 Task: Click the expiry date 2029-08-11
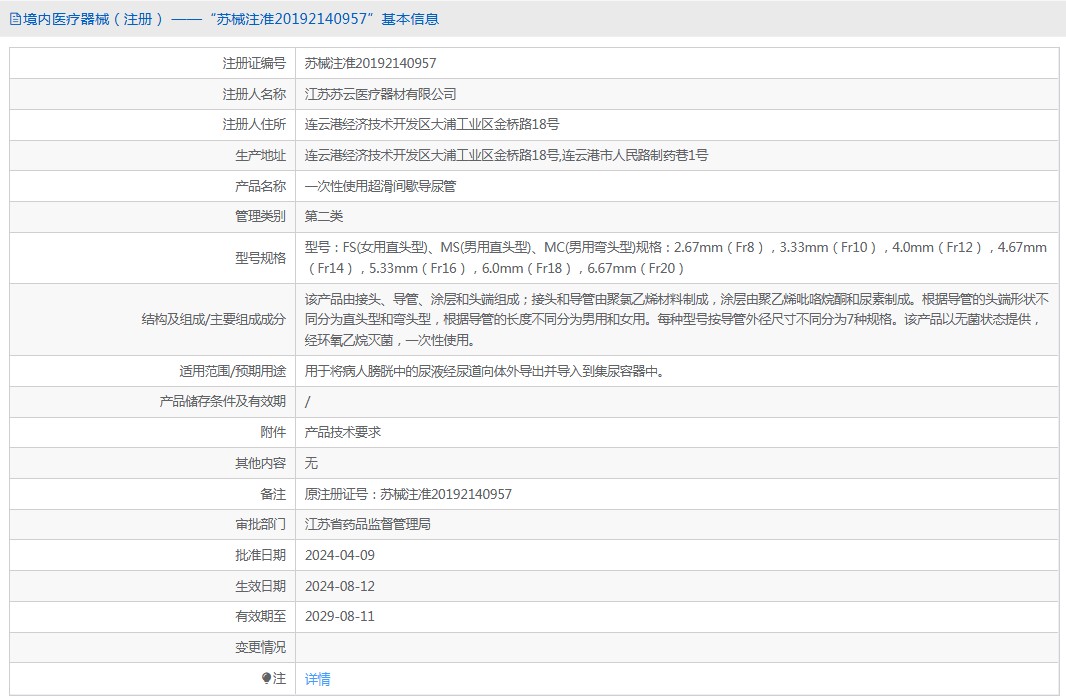(x=339, y=616)
